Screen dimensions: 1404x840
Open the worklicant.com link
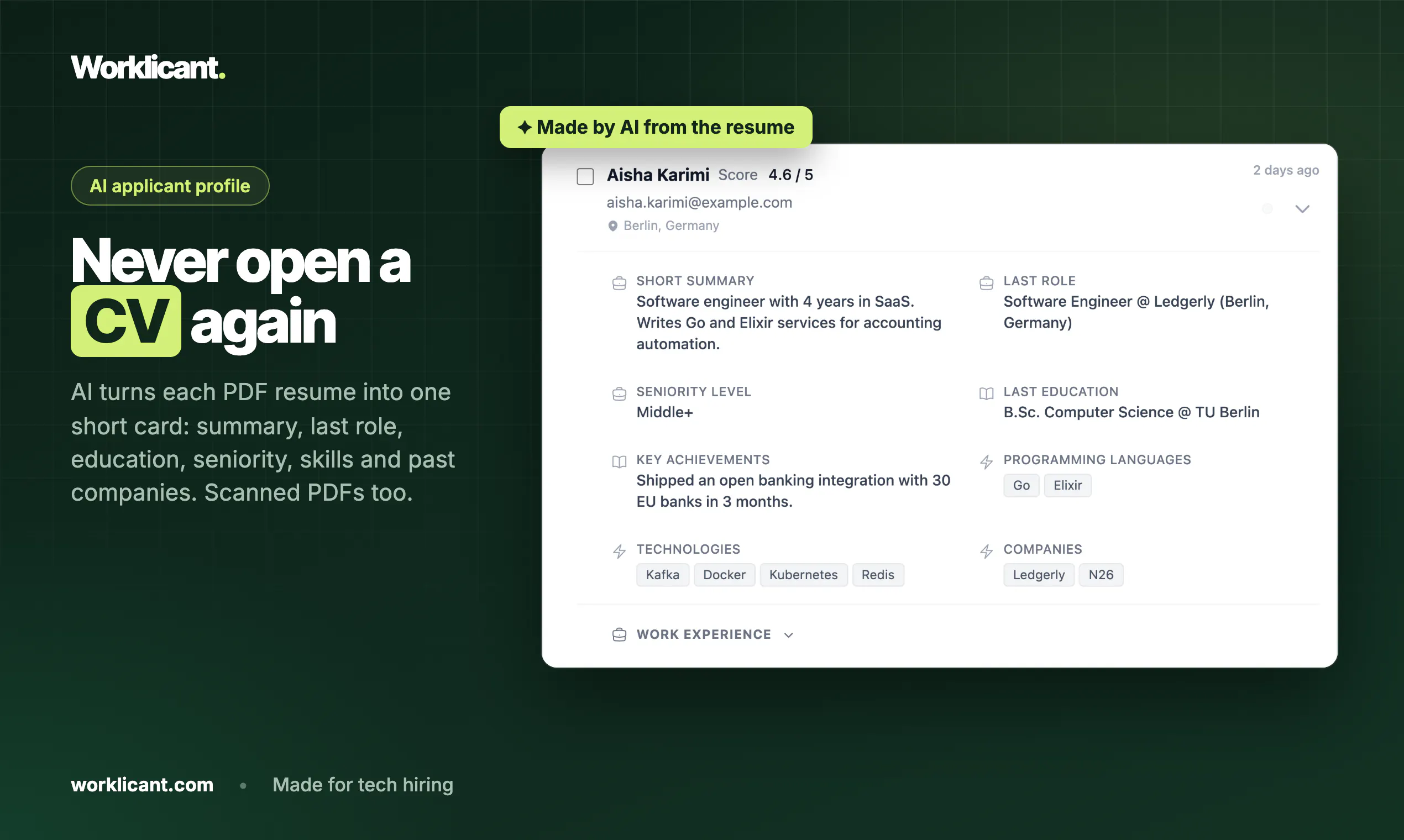pyautogui.click(x=142, y=785)
